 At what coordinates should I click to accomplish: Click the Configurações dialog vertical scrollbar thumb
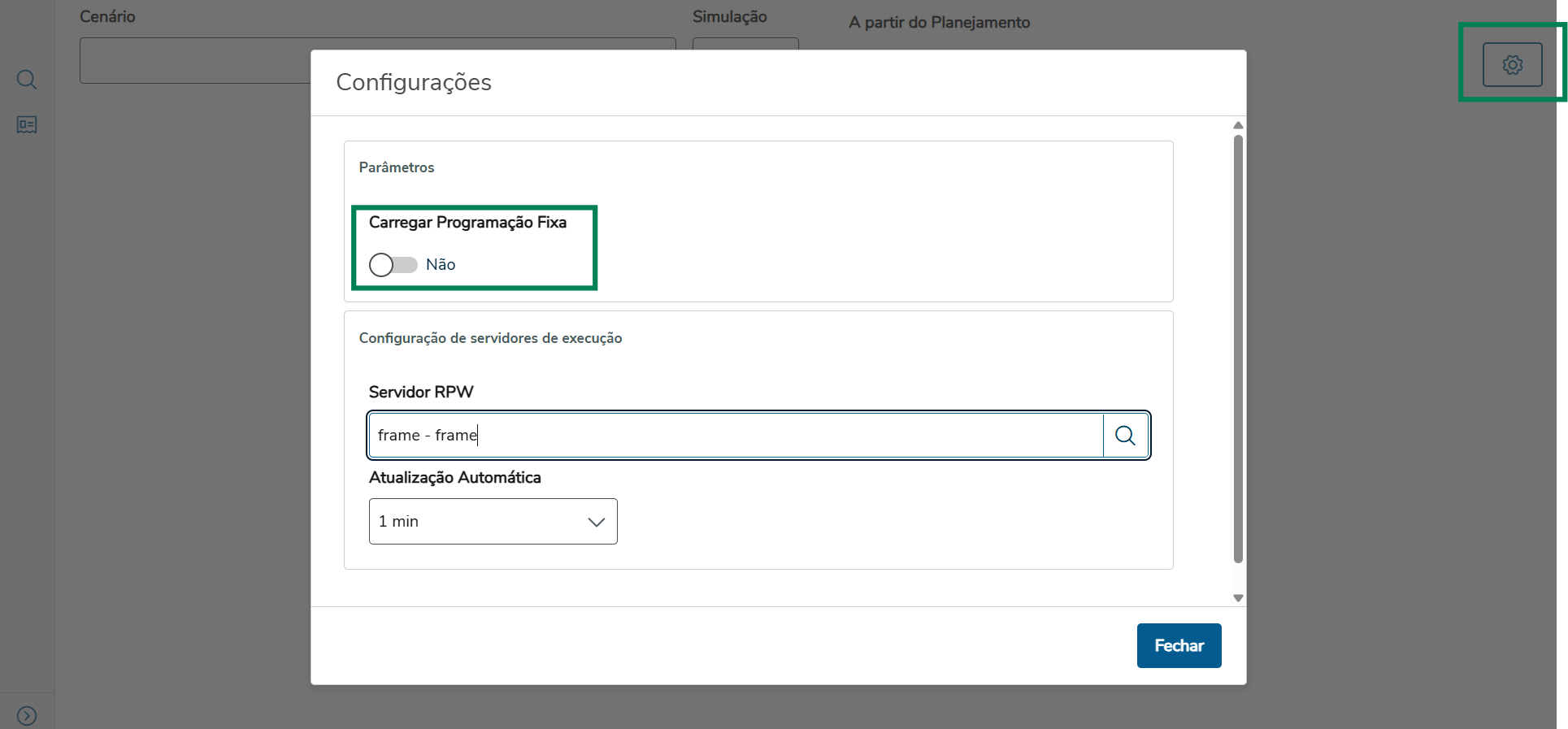tap(1238, 349)
